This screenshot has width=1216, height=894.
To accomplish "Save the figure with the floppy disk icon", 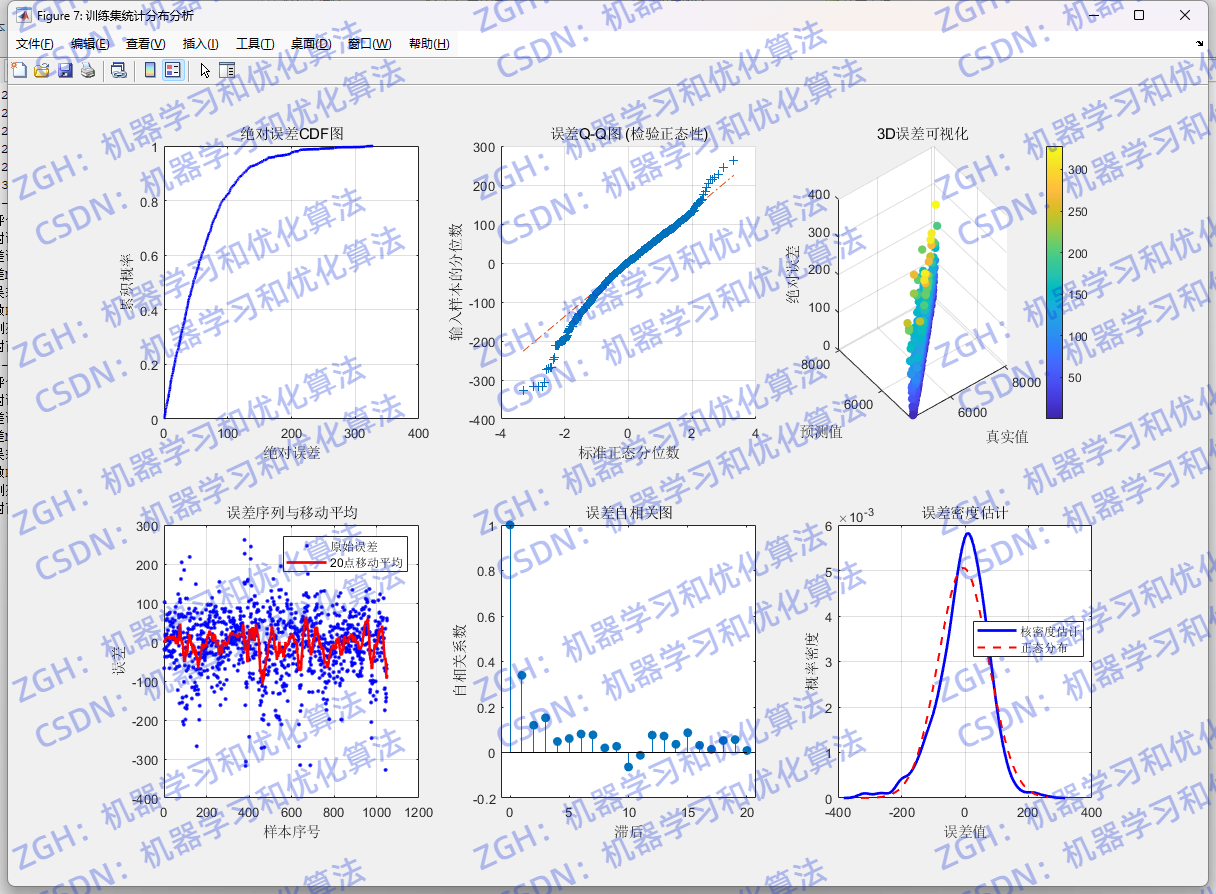I will tap(65, 70).
